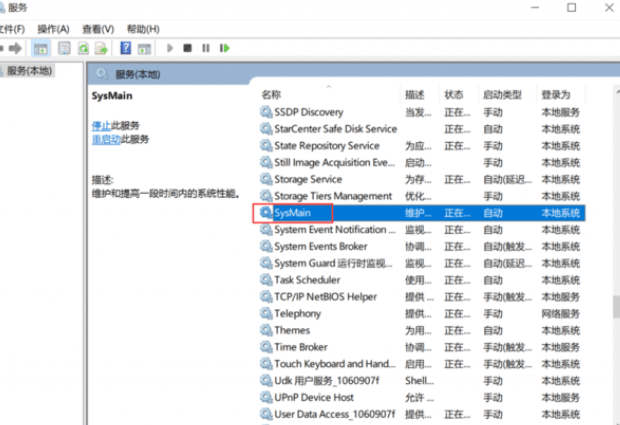The image size is (620, 425).
Task: Sort by the 名称 column header
Action: click(271, 95)
